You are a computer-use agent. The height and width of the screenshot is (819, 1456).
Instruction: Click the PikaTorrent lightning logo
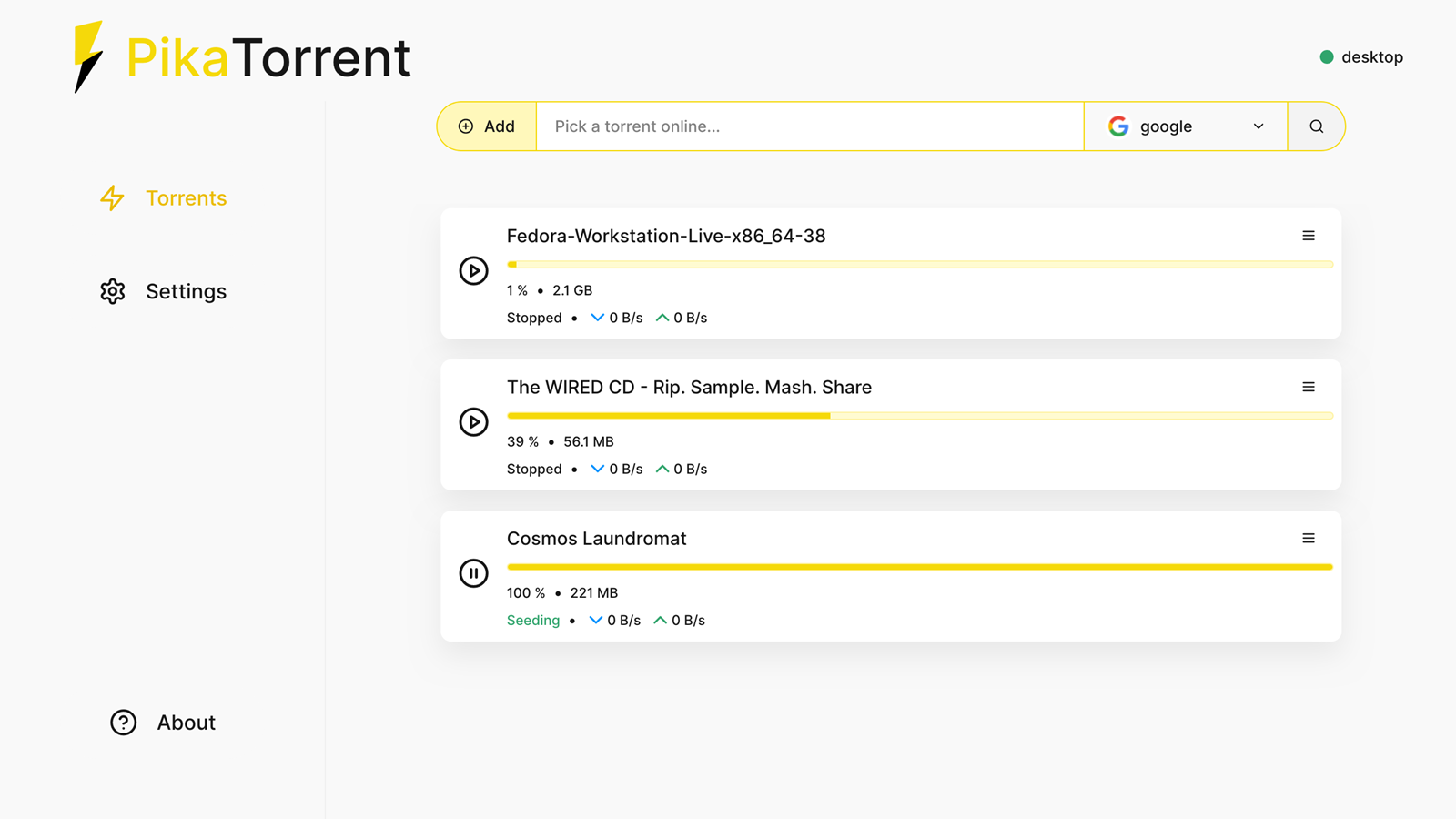click(x=88, y=56)
